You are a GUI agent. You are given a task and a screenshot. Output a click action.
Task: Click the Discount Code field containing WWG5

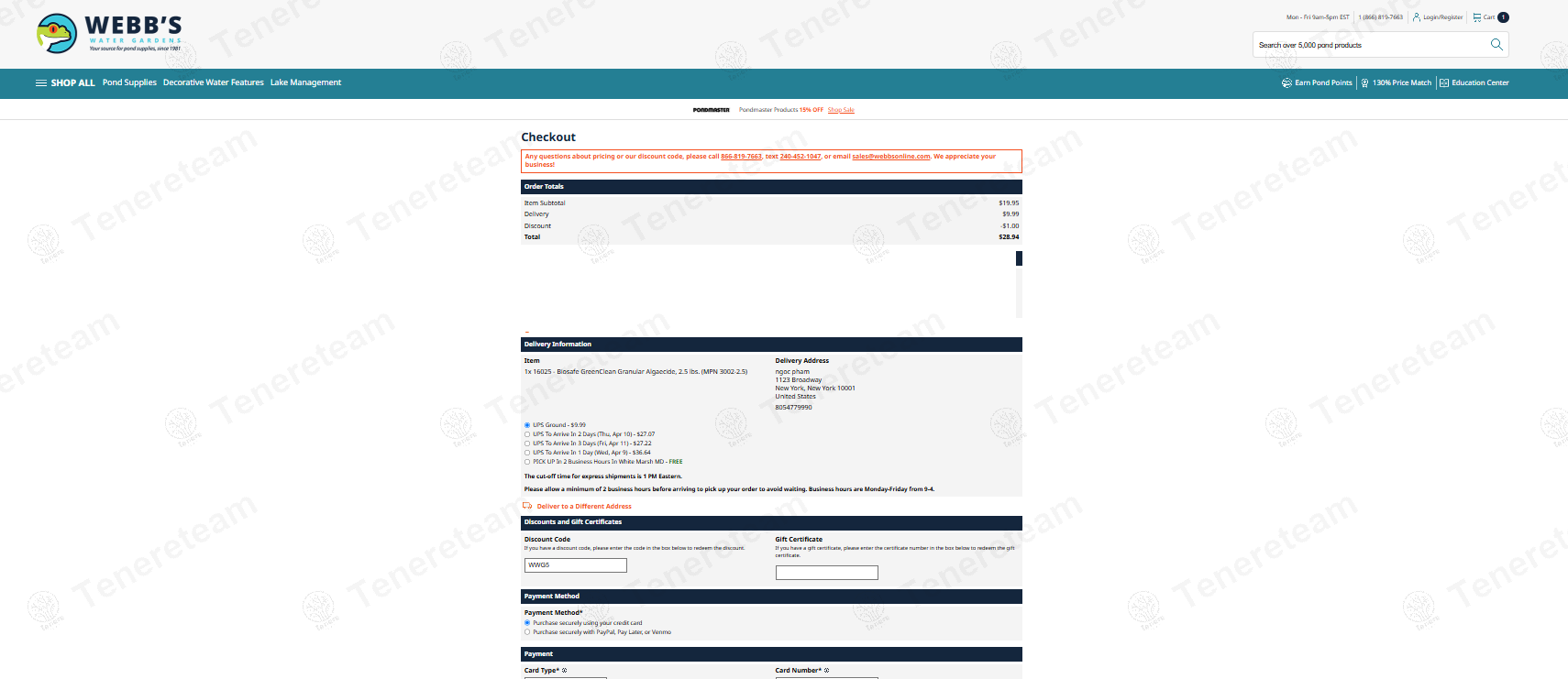(576, 565)
